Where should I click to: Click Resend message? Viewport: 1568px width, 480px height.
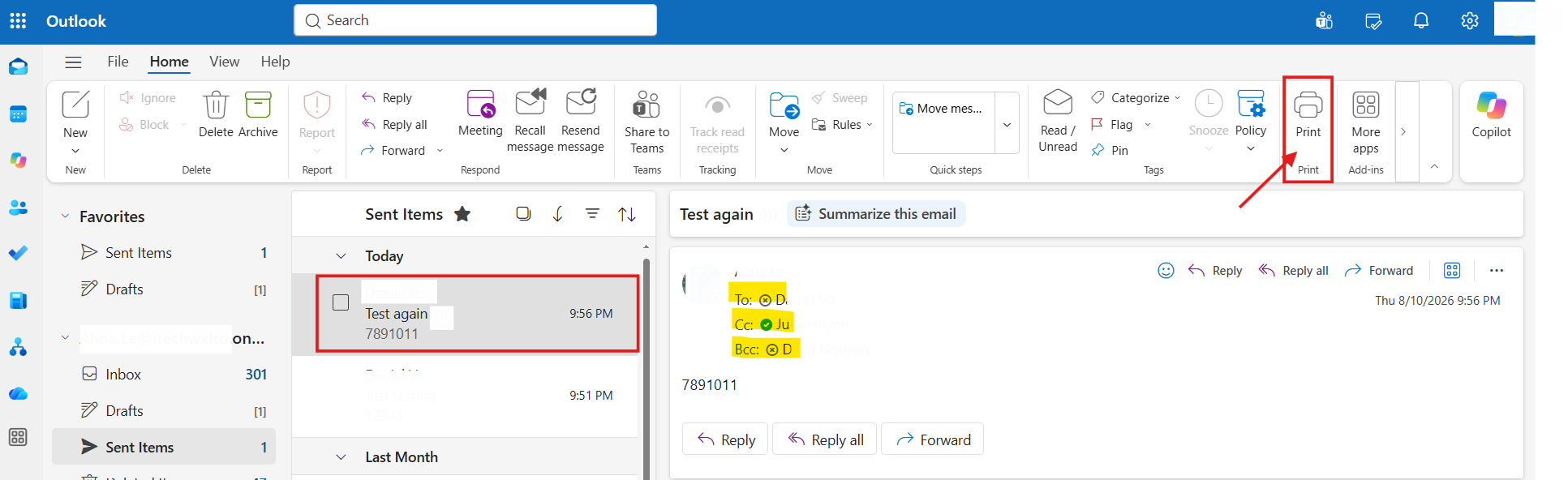point(581,121)
